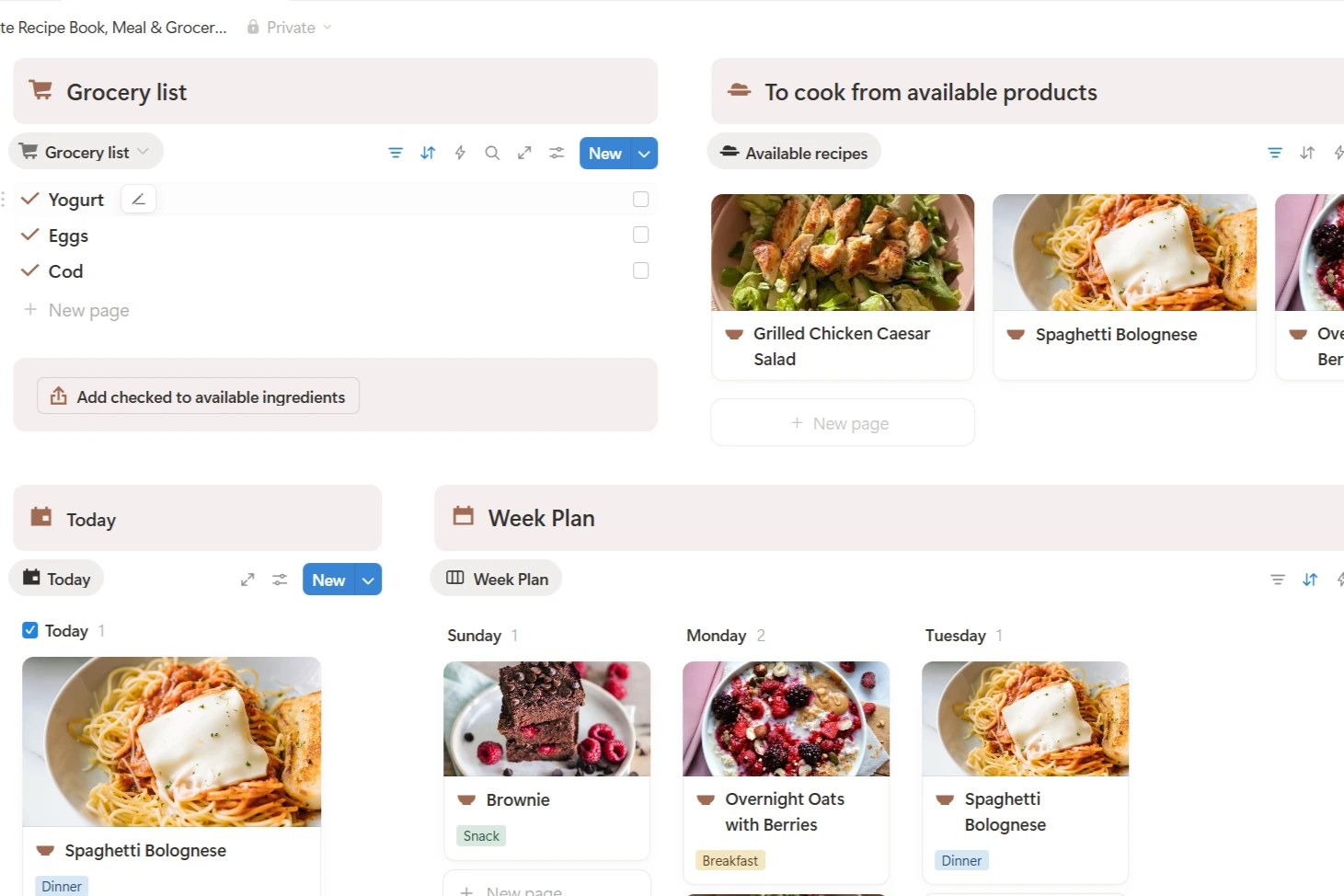Open the Grilled Chicken Caesar Salad card image
1344x896 pixels.
[x=842, y=252]
